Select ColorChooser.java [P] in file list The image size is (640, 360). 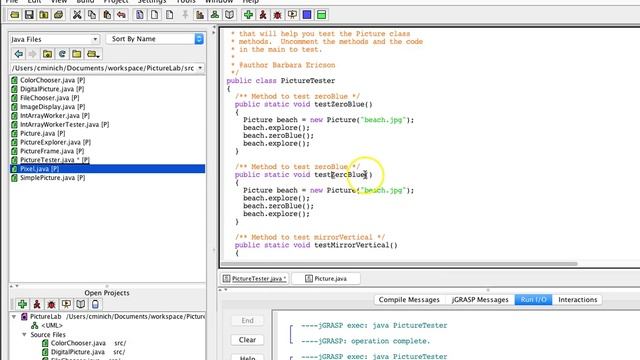pos(107,80)
